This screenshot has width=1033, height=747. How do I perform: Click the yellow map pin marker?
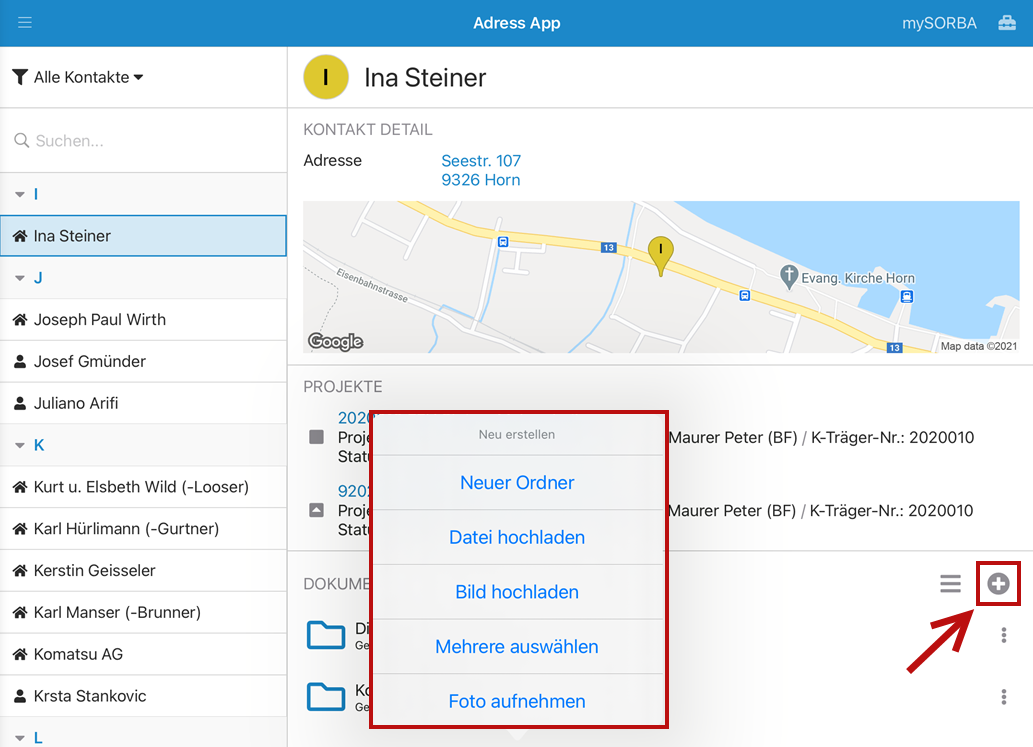point(660,256)
